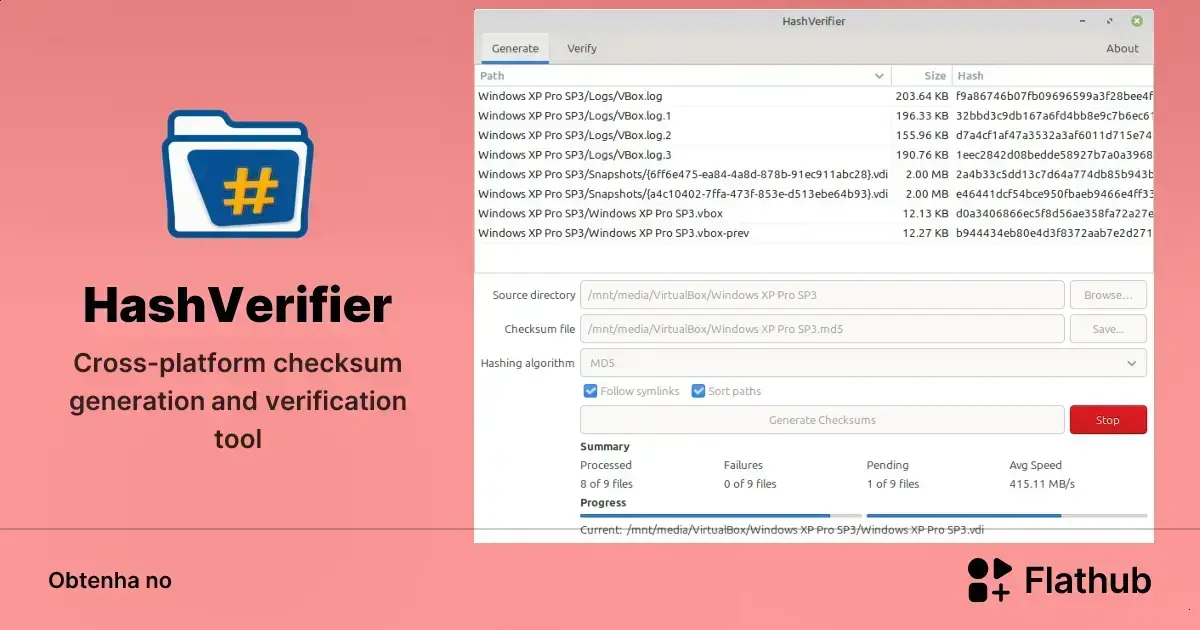Click the 196.33 KB size cell
This screenshot has width=1200, height=630.
click(x=922, y=116)
